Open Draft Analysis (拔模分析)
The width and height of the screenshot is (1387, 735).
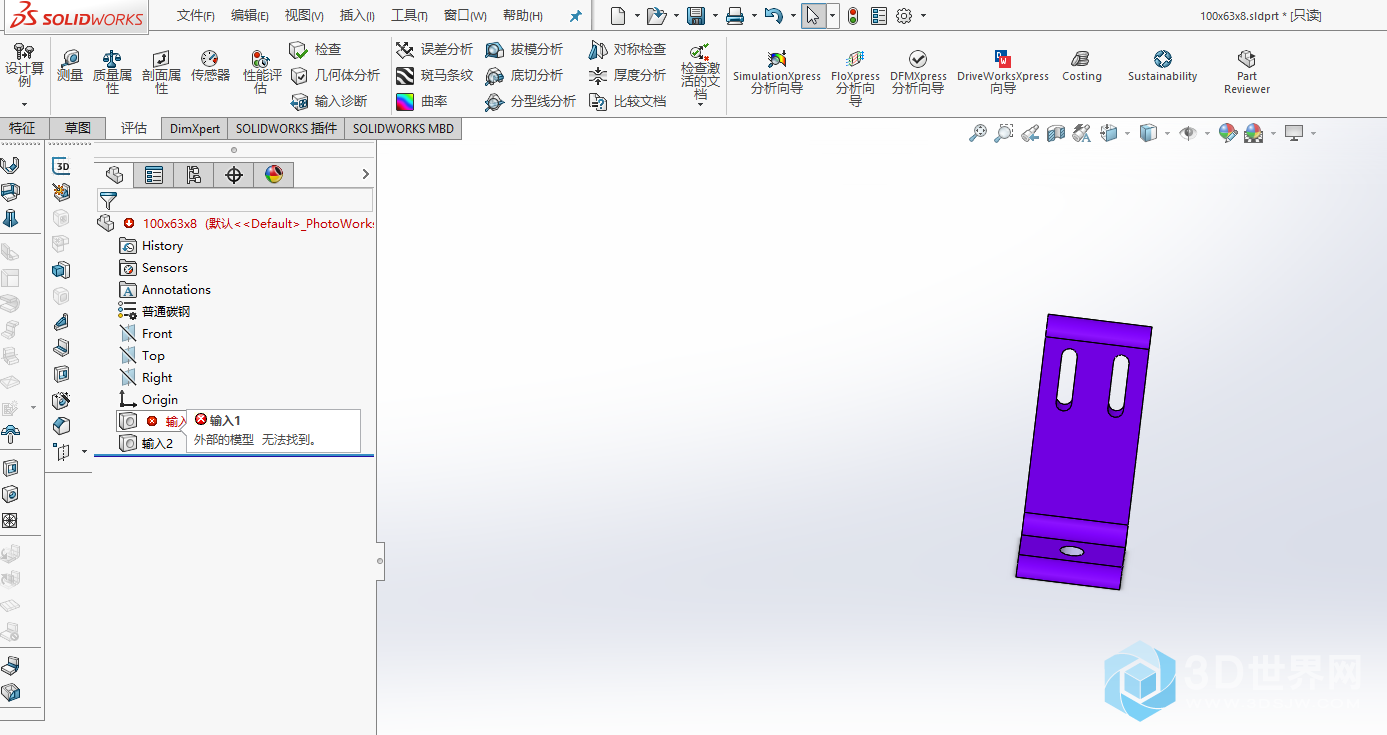(x=524, y=49)
